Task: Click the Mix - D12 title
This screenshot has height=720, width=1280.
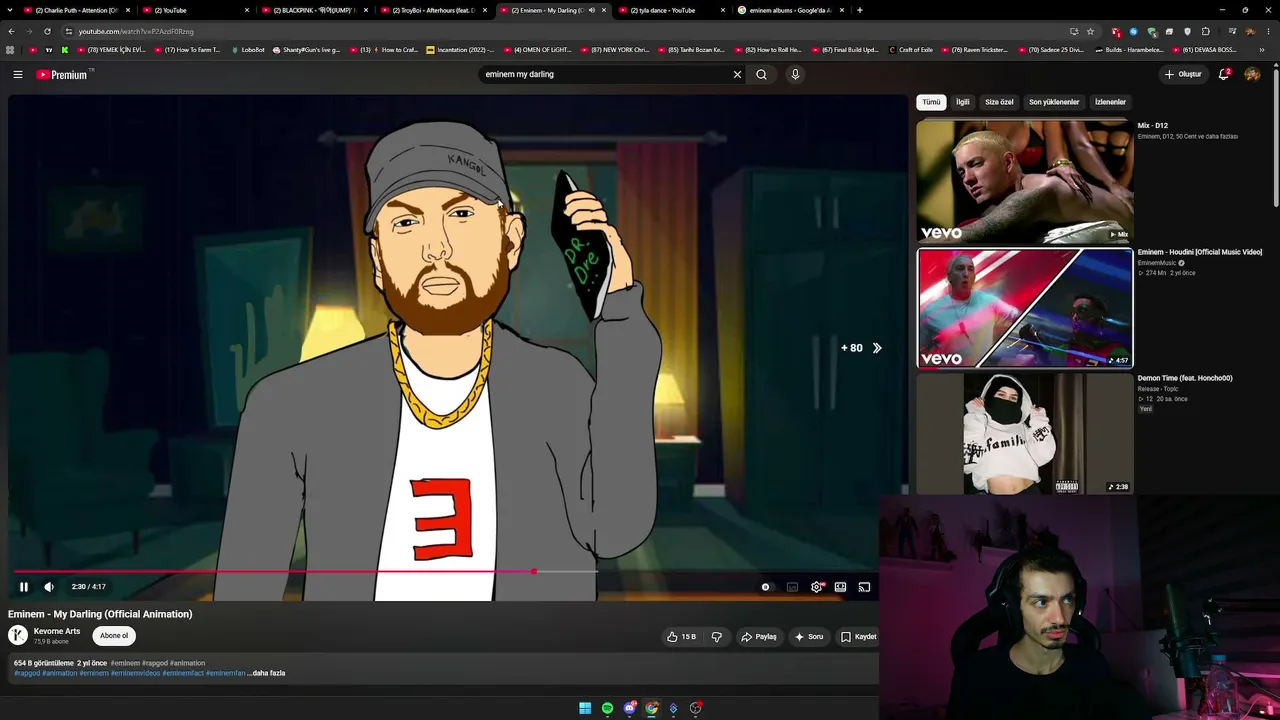Action: tap(1152, 126)
